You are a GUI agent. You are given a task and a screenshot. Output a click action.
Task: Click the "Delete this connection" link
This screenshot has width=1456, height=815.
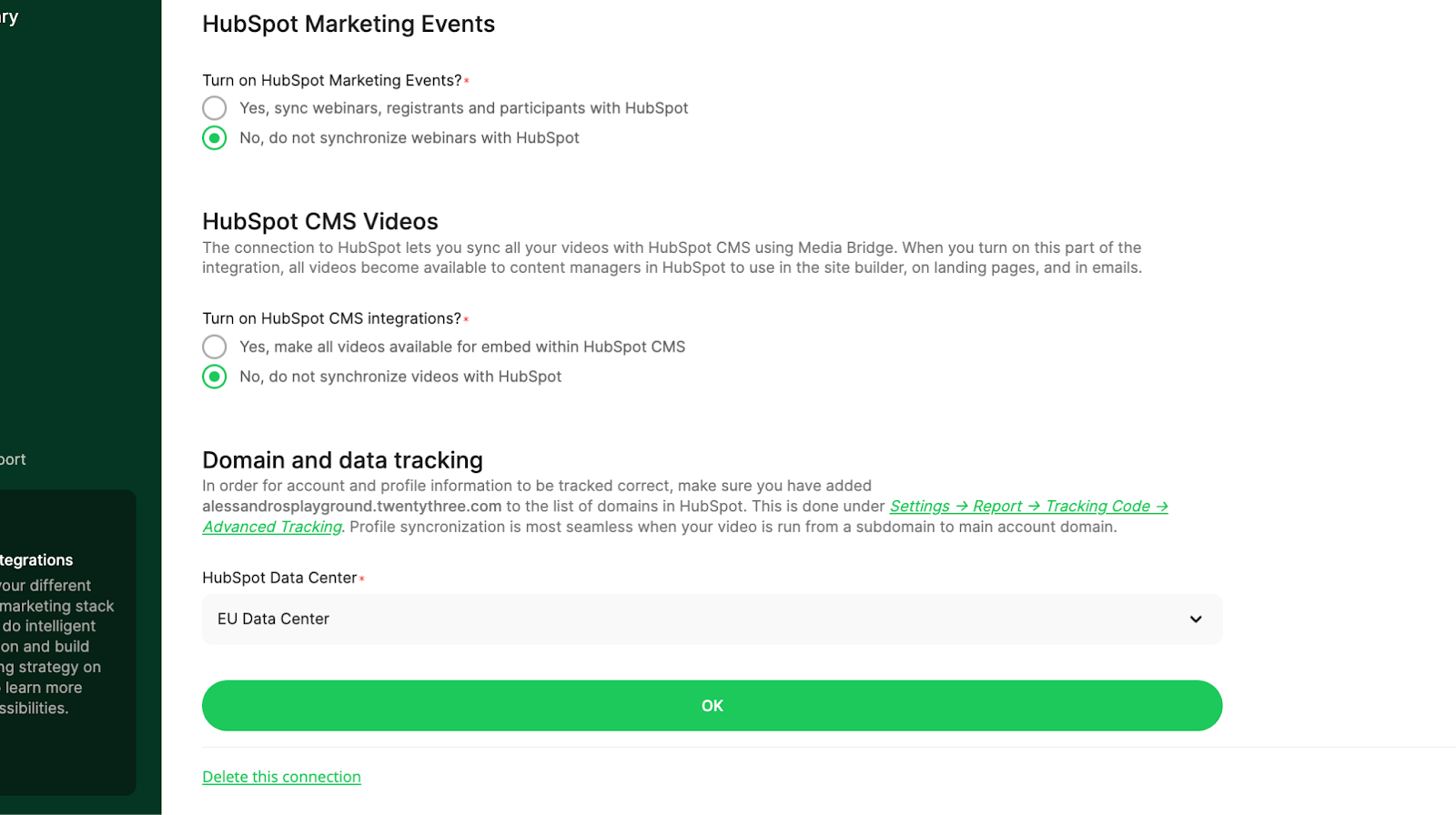pyautogui.click(x=281, y=777)
